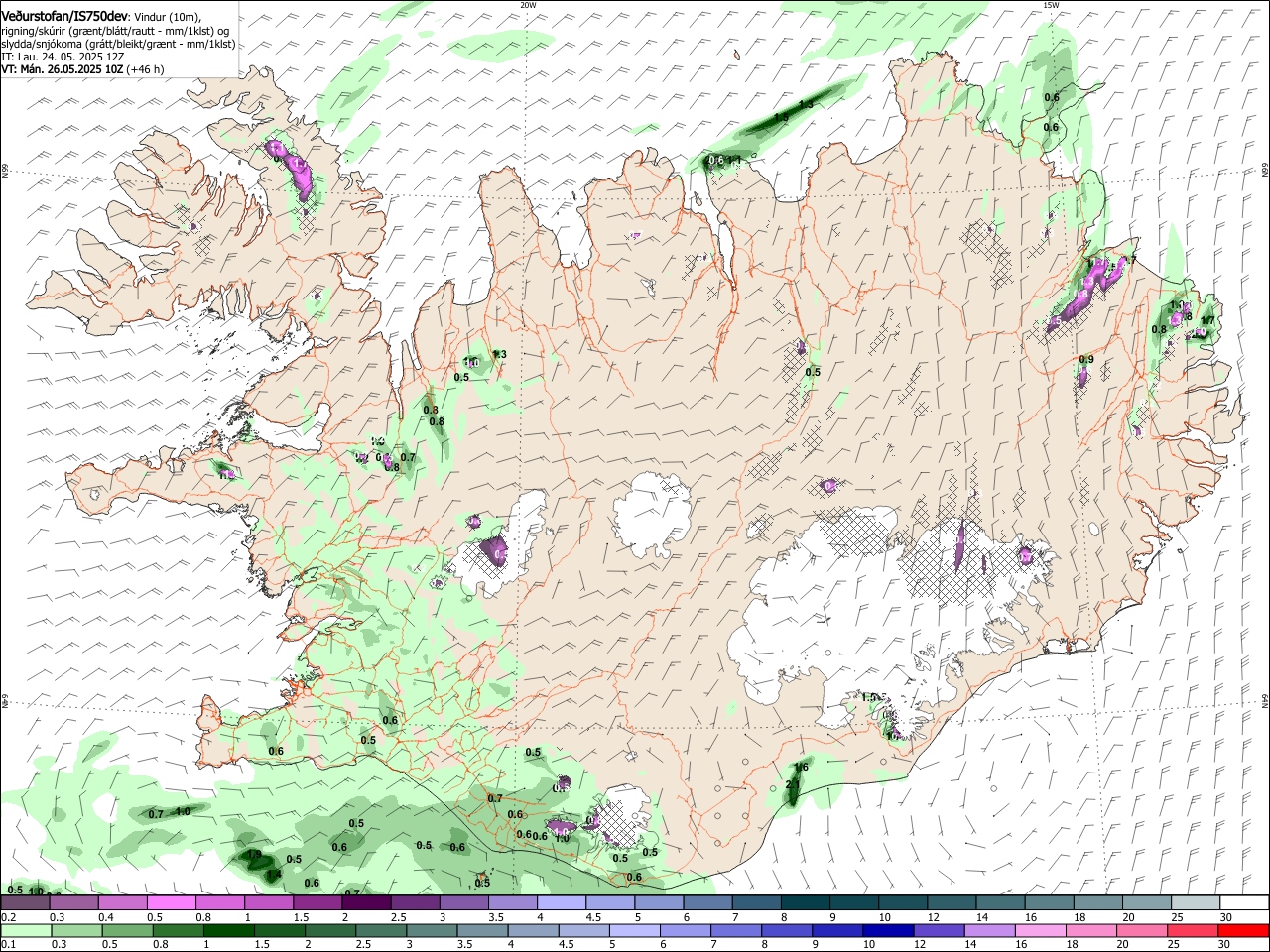1270x952 pixels.
Task: Pick the red 30 swatch in lower rain scale
Action: (1243, 931)
